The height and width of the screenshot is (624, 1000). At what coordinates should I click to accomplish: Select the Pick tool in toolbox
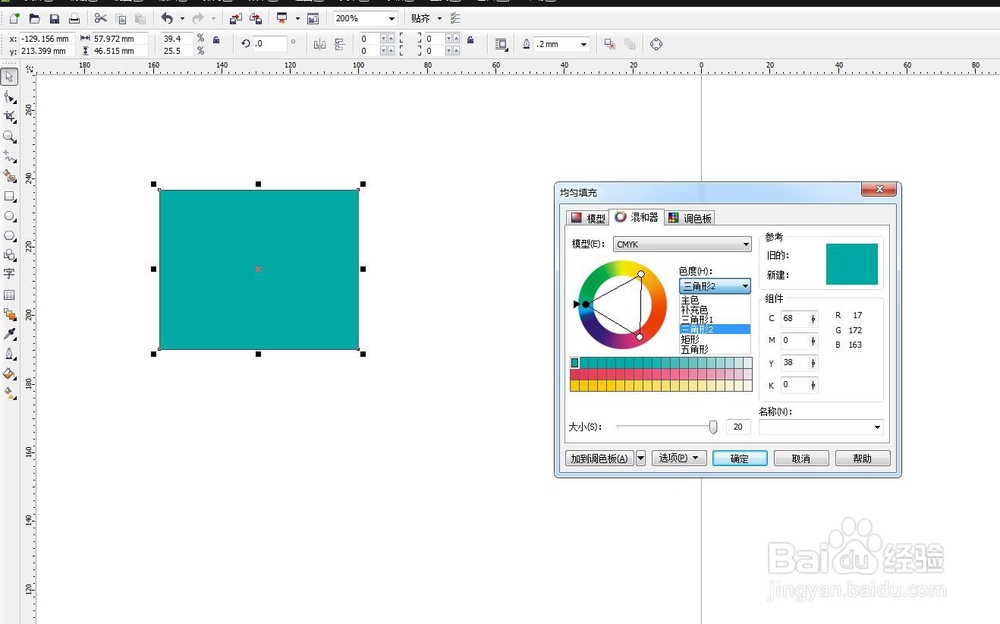10,77
